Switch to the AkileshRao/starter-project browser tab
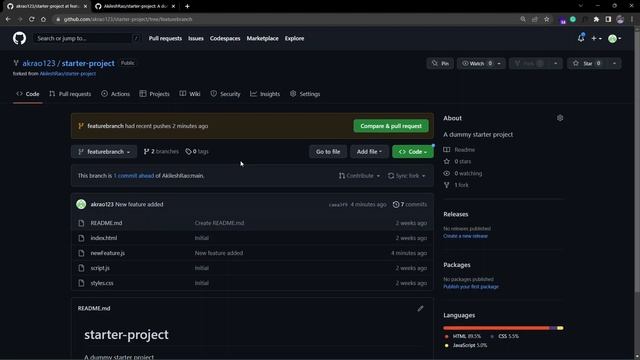Screen dimensions: 640x360 [x=136, y=6]
